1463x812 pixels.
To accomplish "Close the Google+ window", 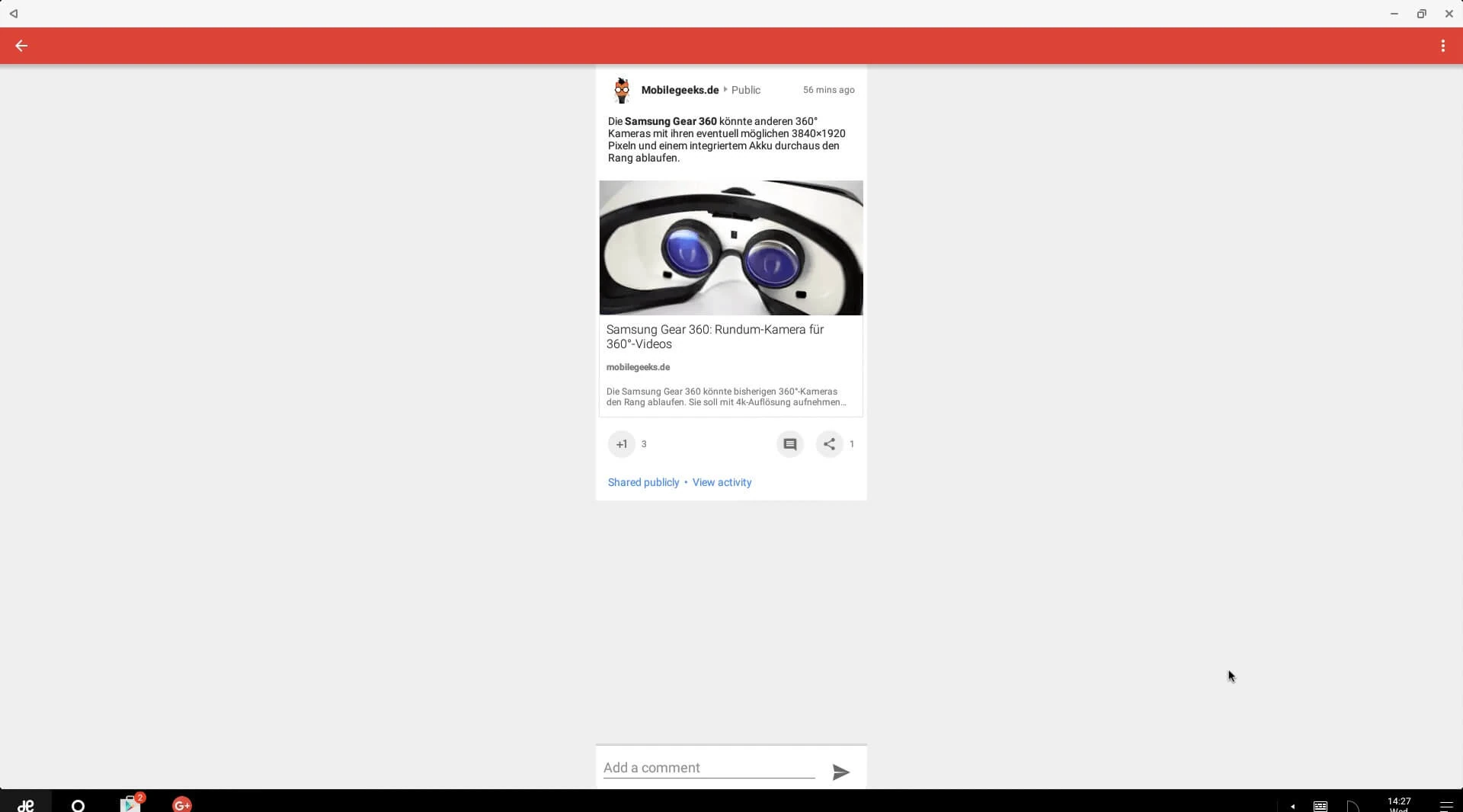I will tap(1449, 14).
